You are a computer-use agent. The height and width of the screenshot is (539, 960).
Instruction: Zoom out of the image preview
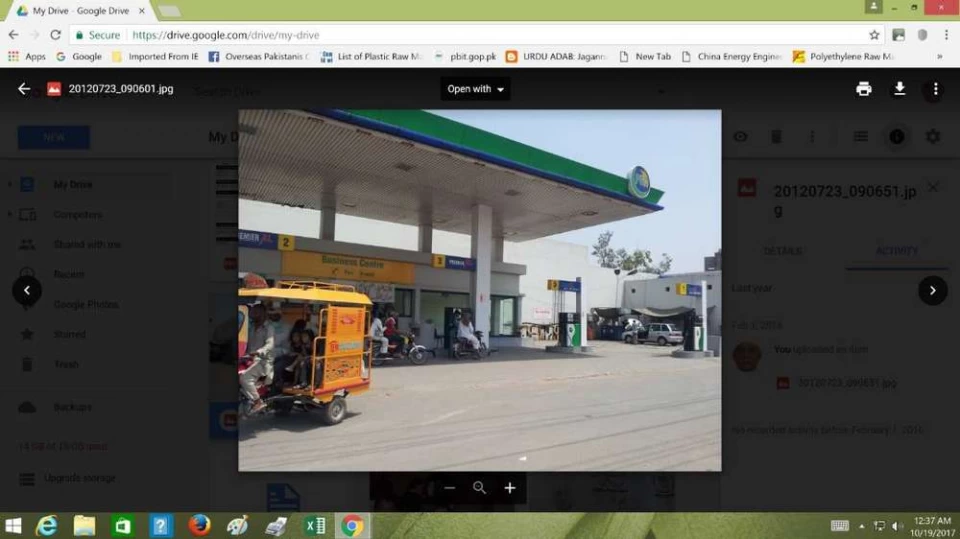450,488
